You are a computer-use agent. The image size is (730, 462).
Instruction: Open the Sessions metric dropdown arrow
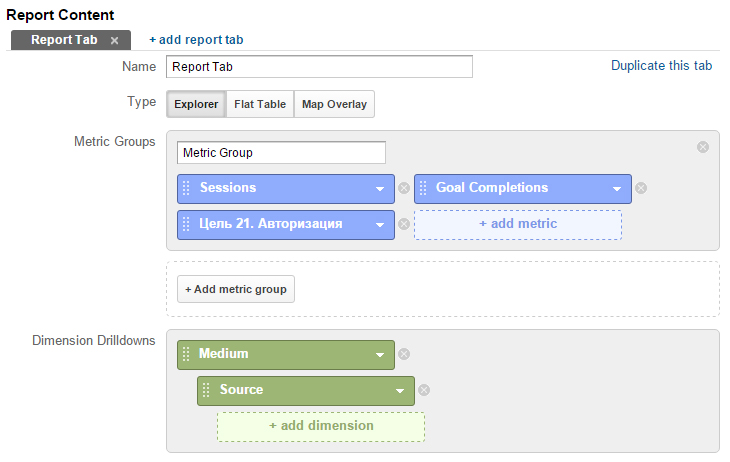point(380,189)
